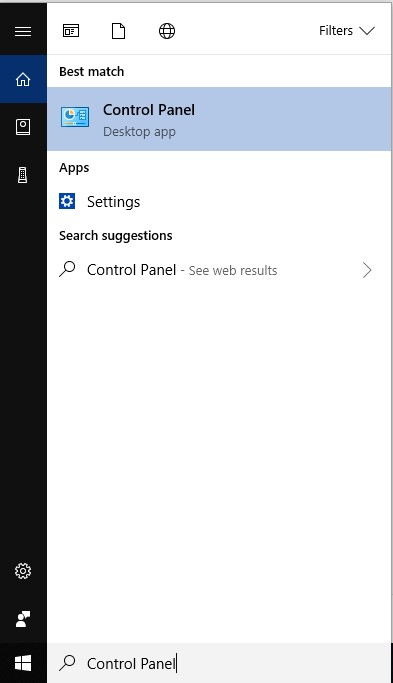Image resolution: width=393 pixels, height=683 pixels.
Task: Filter results by Web globe icon
Action: [167, 31]
